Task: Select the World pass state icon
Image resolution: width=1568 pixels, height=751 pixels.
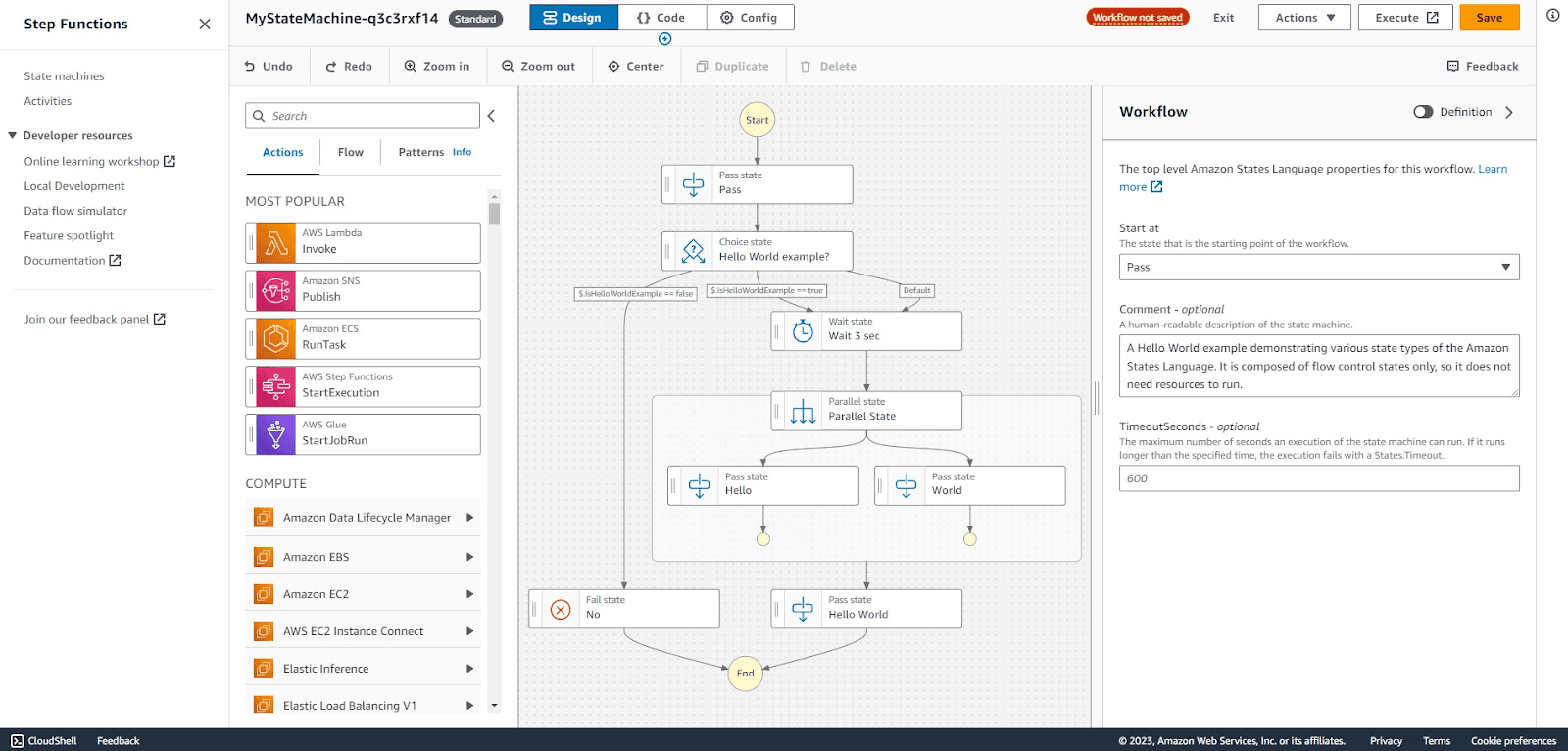Action: pyautogui.click(x=906, y=485)
